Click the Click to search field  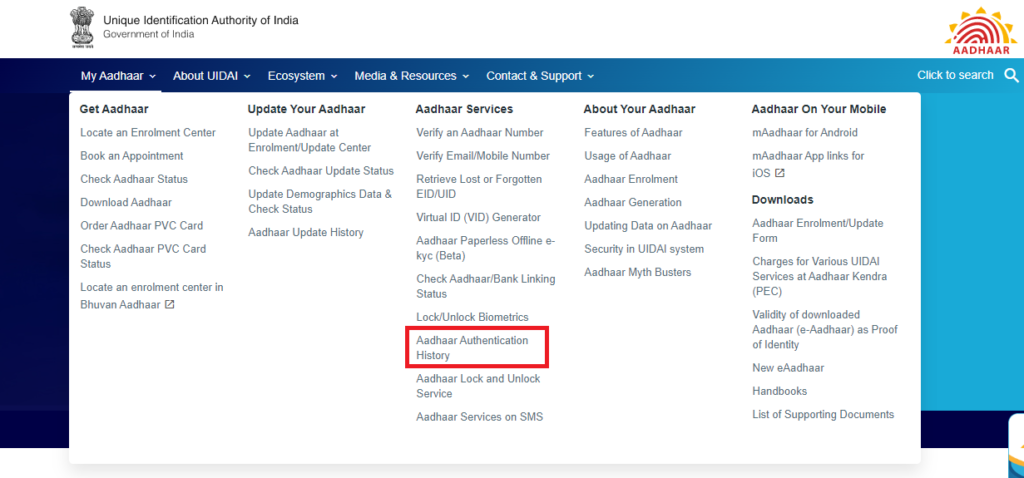[955, 75]
